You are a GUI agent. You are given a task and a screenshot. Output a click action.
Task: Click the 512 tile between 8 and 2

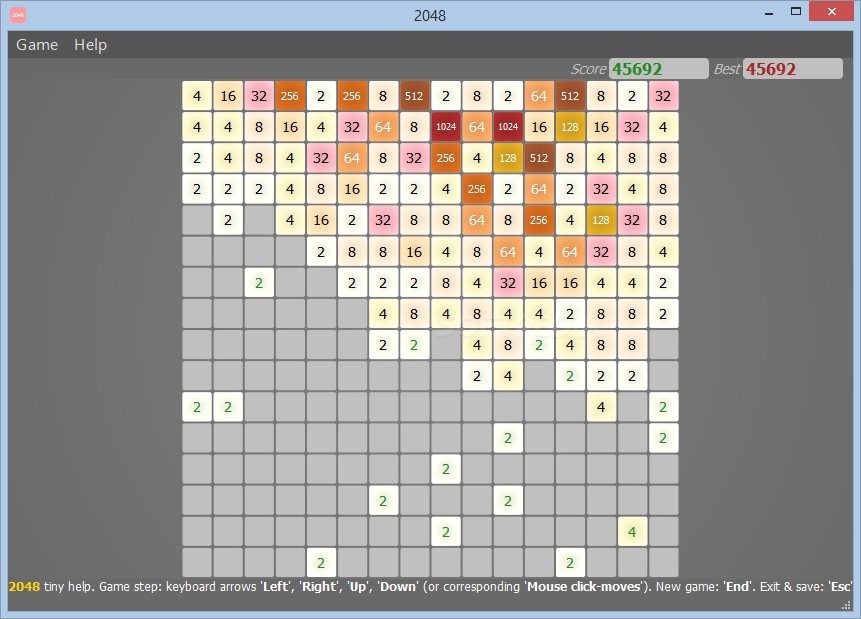[414, 96]
